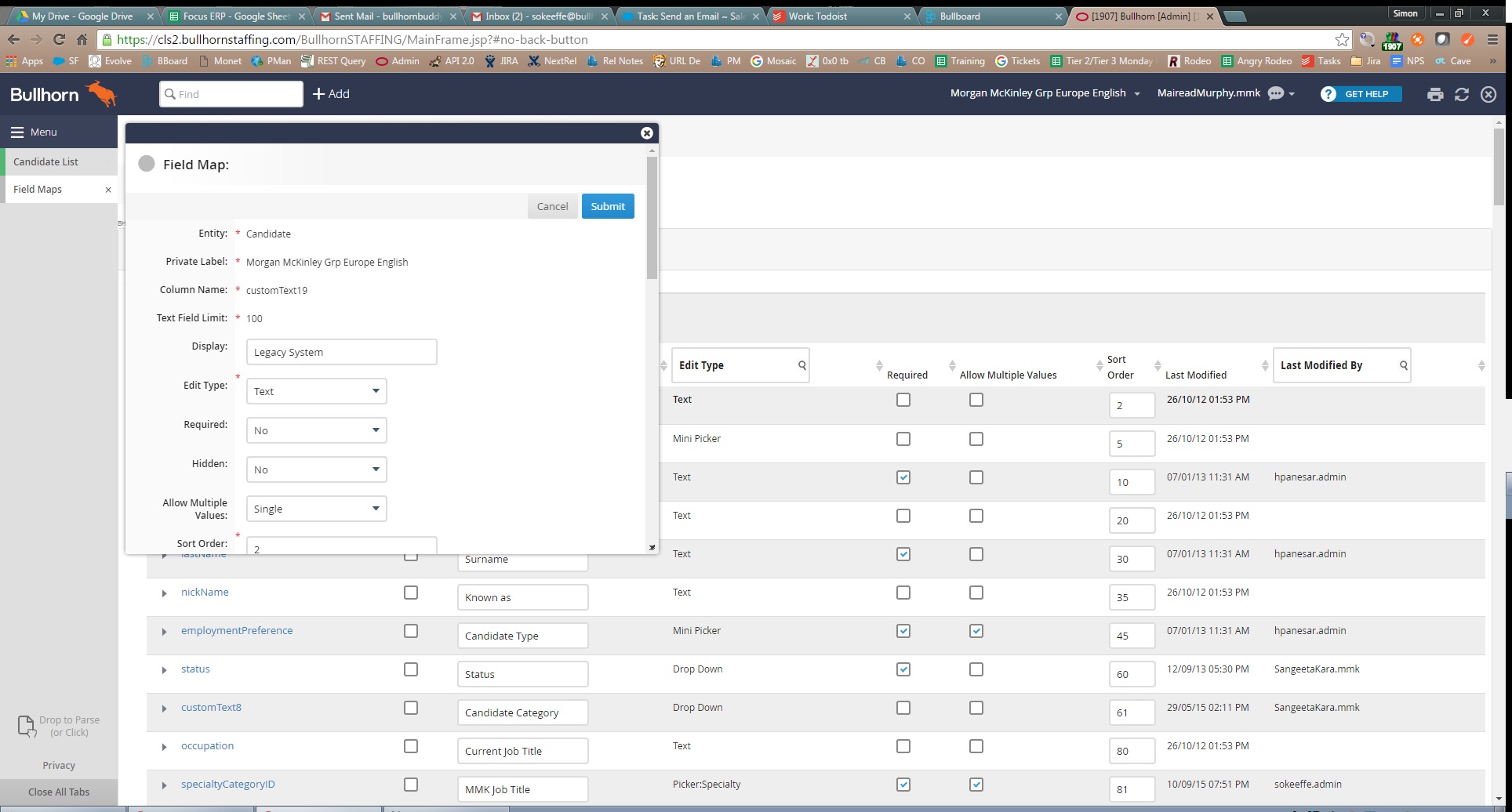Viewport: 1512px width, 812px height.
Task: Uncheck Allow Multiple Values for employmentPreference
Action: click(x=976, y=631)
